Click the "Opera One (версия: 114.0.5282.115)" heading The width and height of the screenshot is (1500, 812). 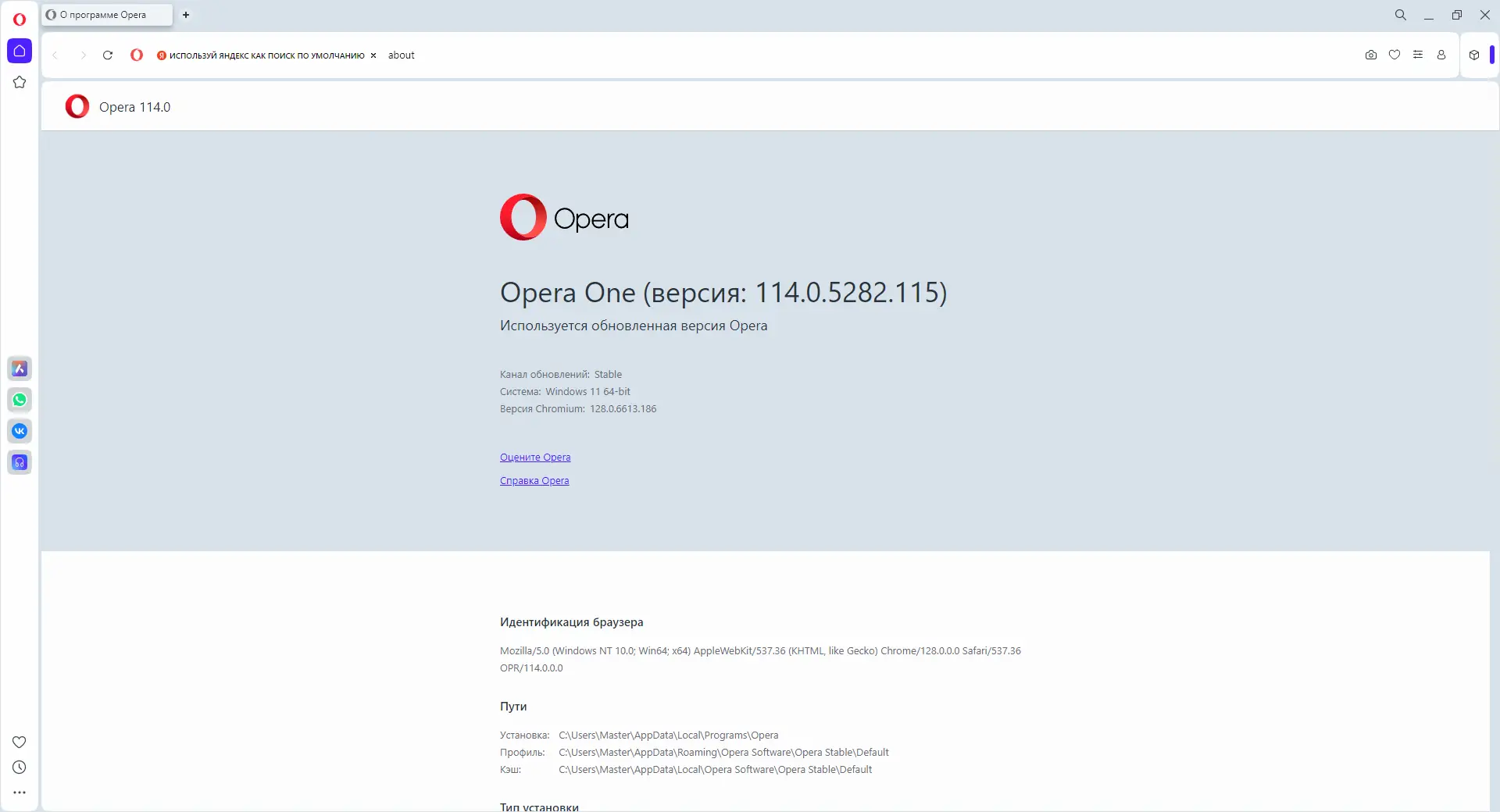click(723, 293)
